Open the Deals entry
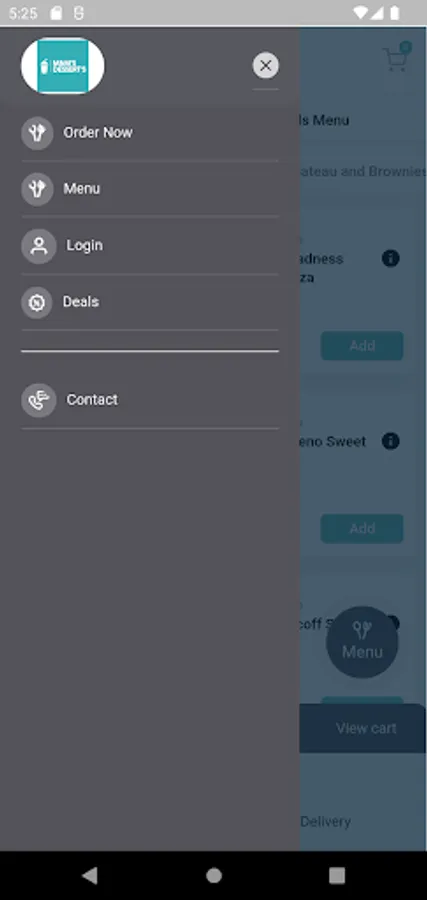 click(x=81, y=301)
